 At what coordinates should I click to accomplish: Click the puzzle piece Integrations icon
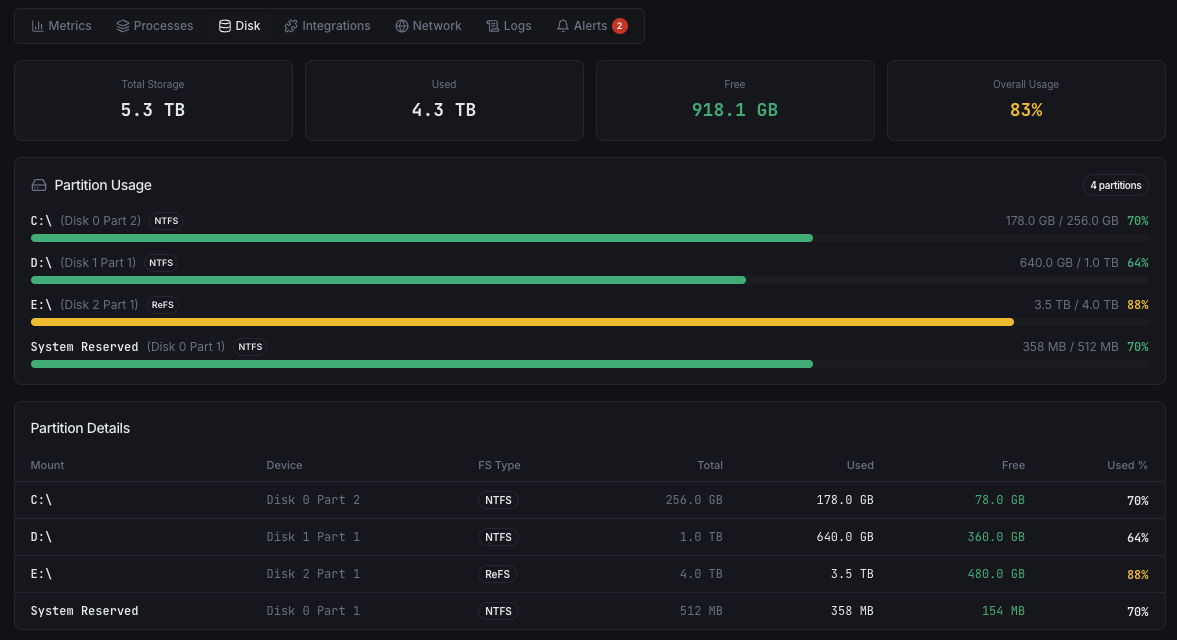pyautogui.click(x=290, y=26)
